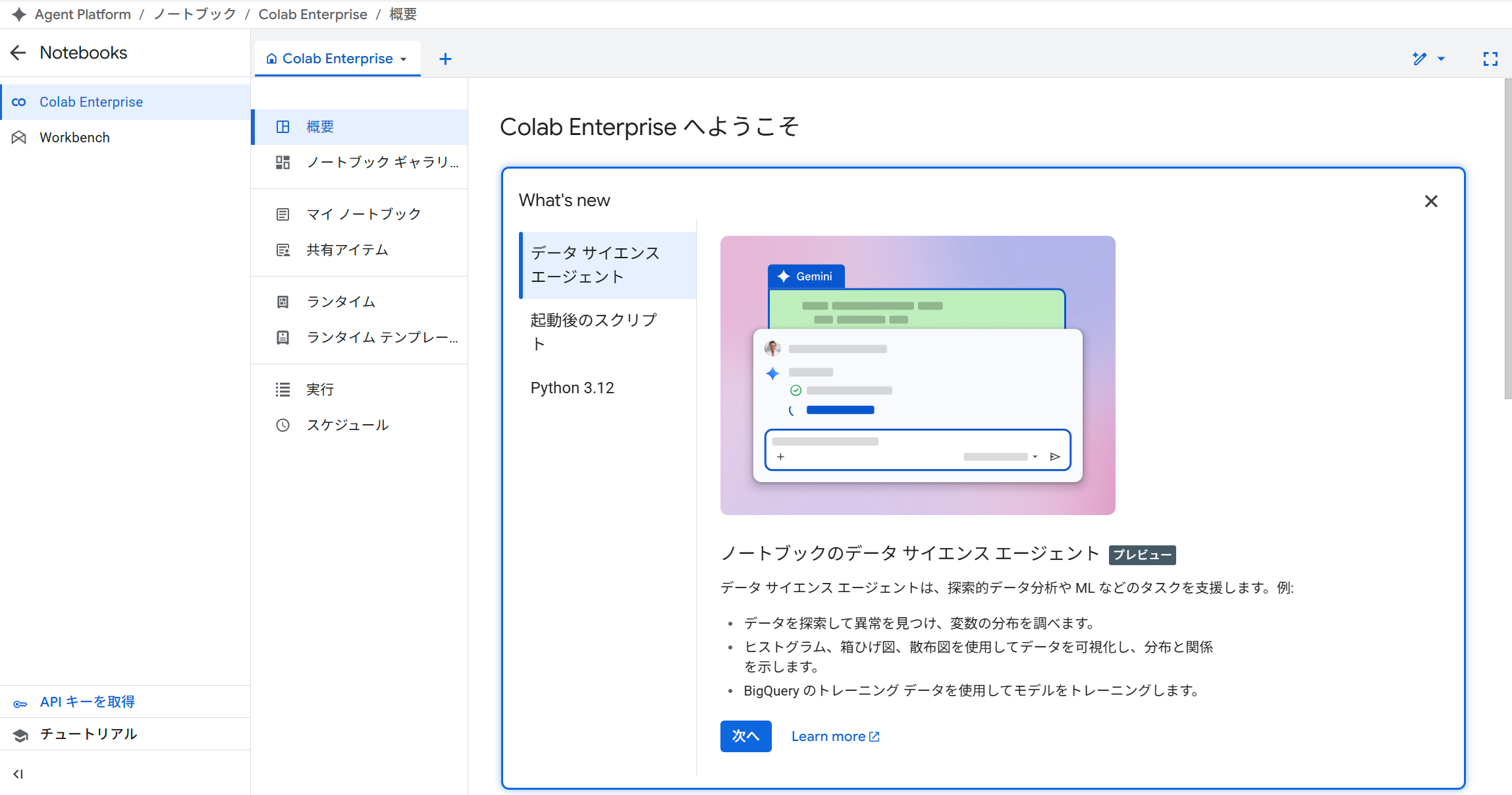
Task: Open チュートリアル from the bottom sidebar
Action: 89,734
